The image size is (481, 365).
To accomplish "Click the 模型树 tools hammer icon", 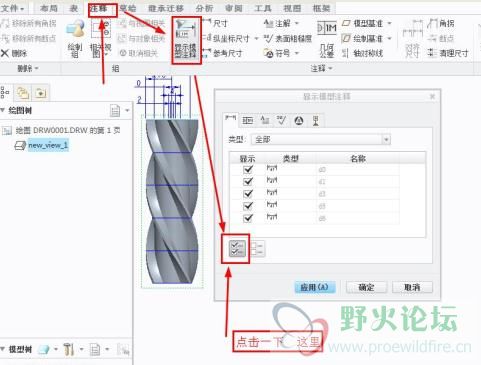I will click(68, 349).
